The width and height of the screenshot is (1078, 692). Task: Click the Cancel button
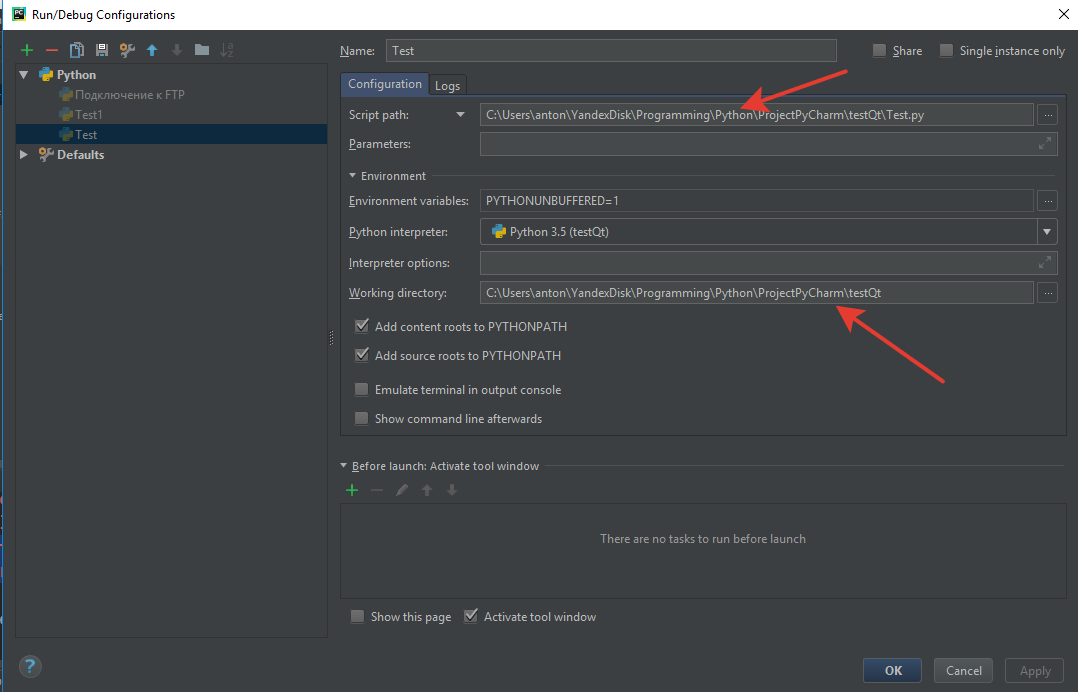point(963,671)
